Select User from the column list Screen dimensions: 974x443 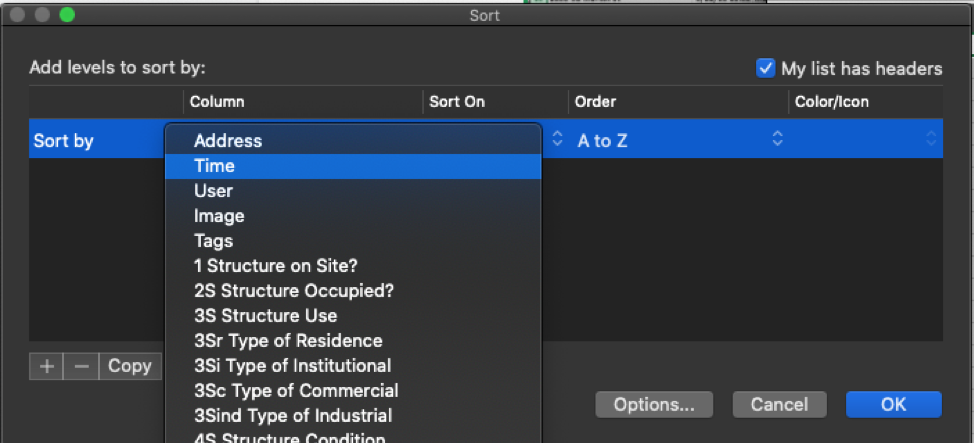pos(213,191)
